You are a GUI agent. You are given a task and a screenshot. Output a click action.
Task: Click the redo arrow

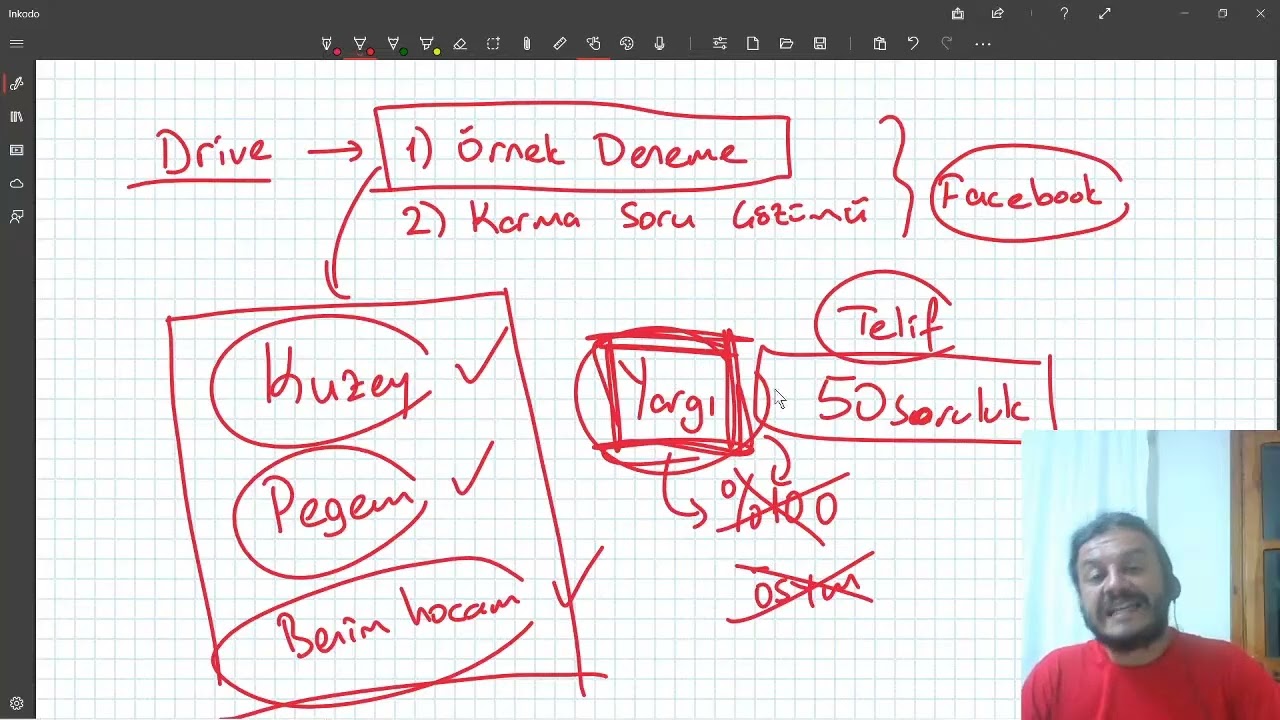pyautogui.click(x=946, y=44)
